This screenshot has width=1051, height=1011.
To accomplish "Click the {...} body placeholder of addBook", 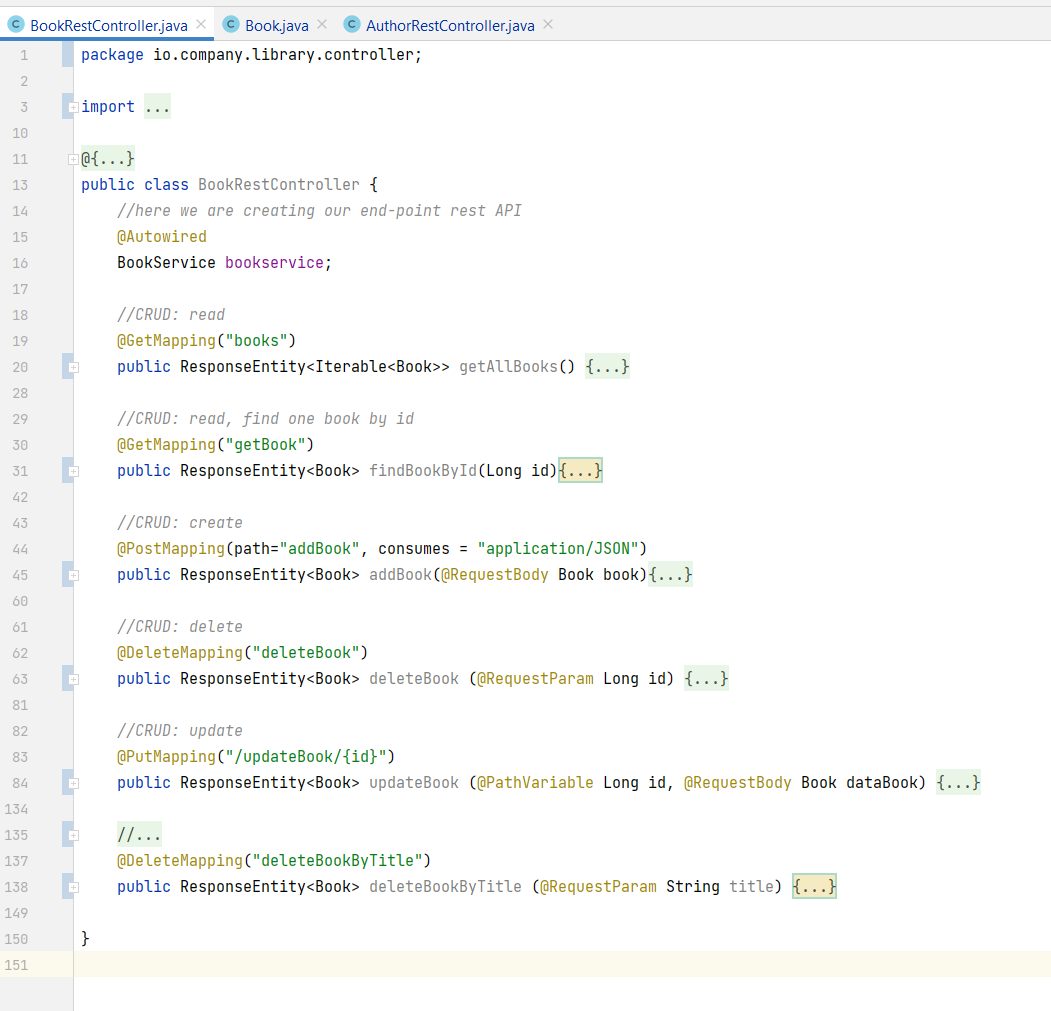I will [670, 575].
